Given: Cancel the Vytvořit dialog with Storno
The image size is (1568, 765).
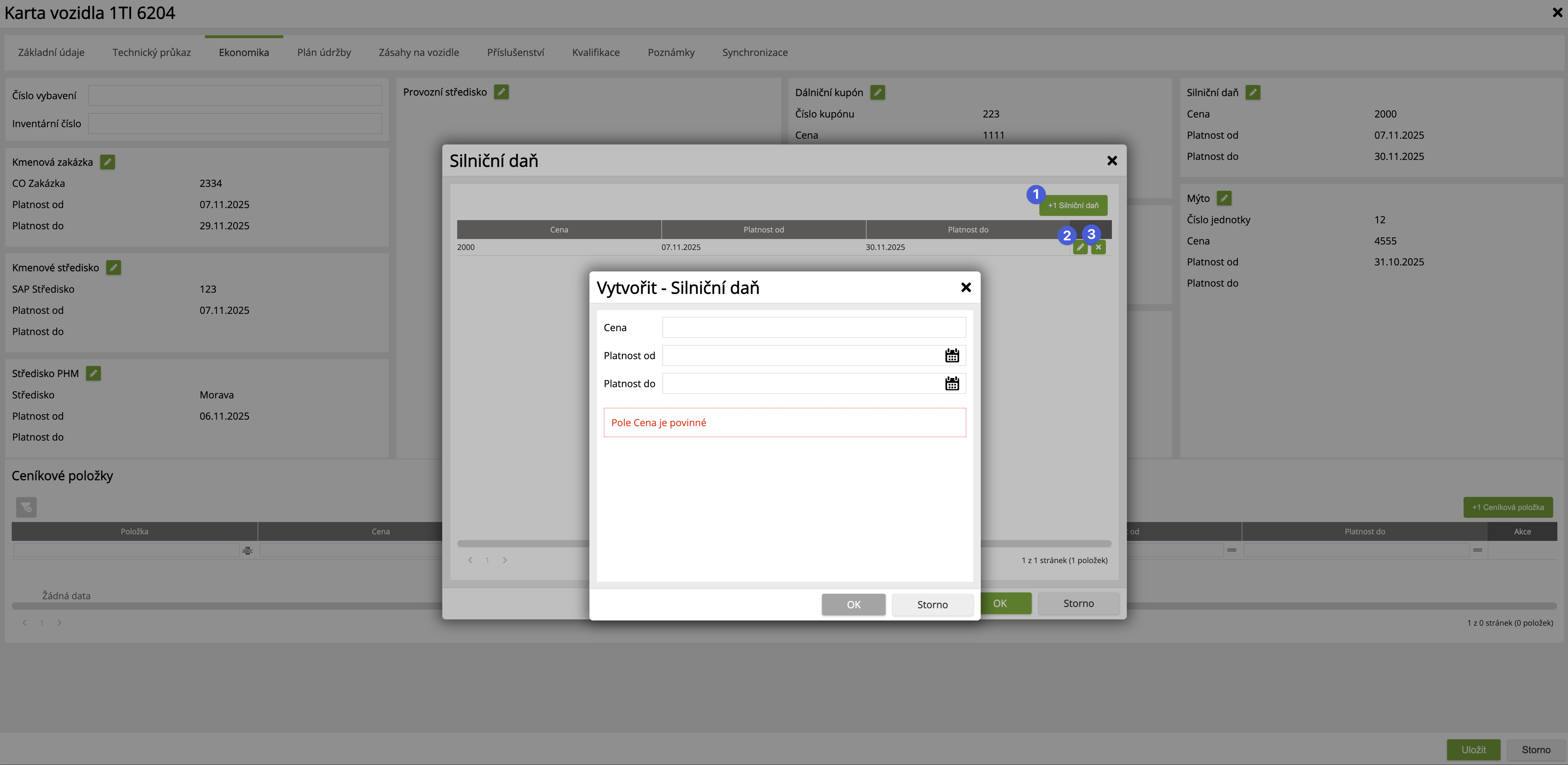Looking at the screenshot, I should [932, 604].
